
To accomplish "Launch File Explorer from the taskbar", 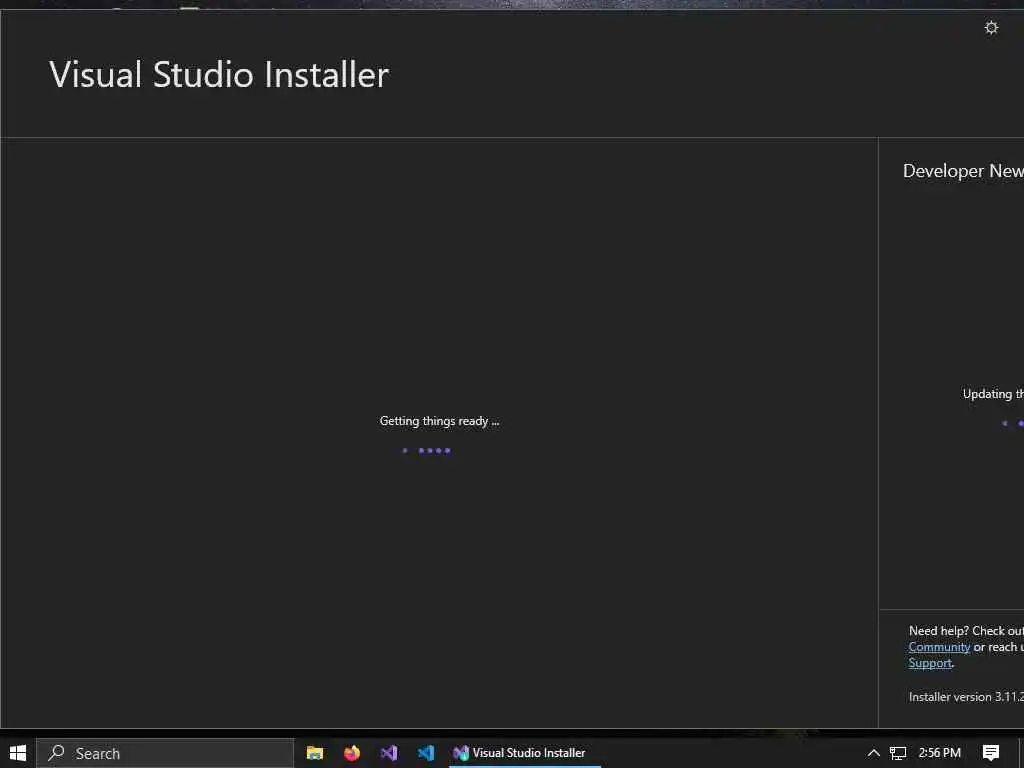I will coord(315,753).
